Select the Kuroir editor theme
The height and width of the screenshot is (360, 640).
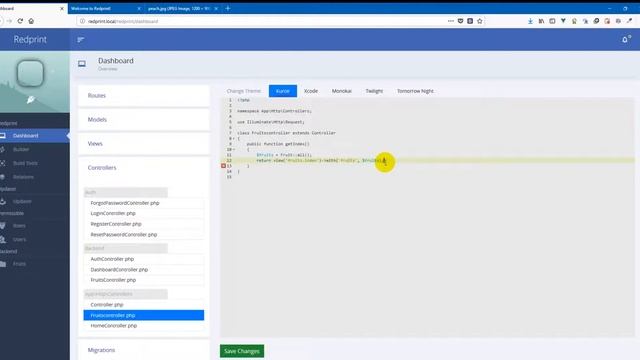coord(282,91)
